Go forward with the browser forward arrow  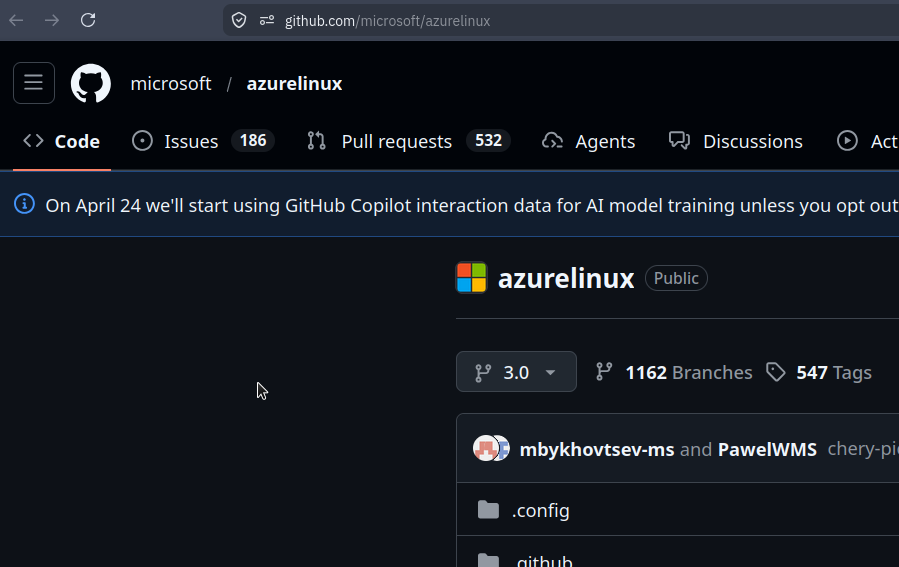point(52,21)
